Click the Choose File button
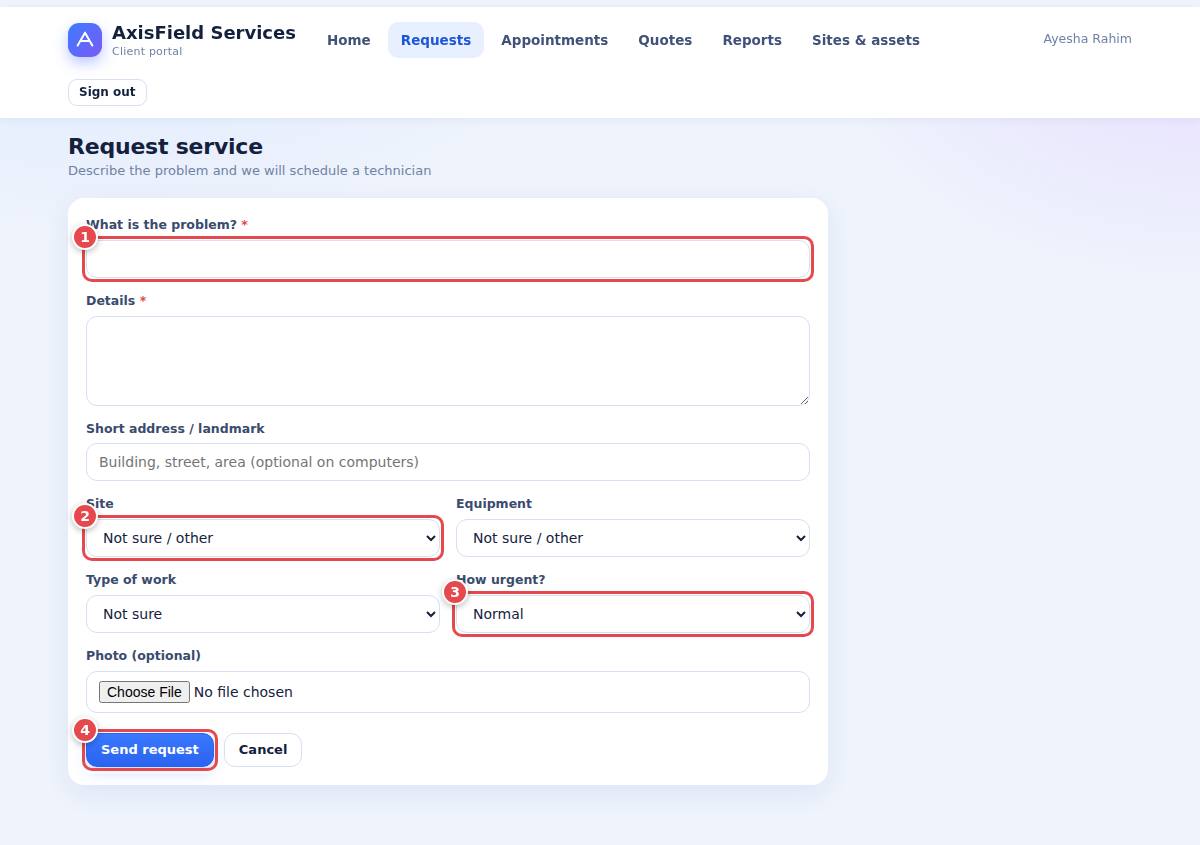This screenshot has height=845, width=1200. 144,692
